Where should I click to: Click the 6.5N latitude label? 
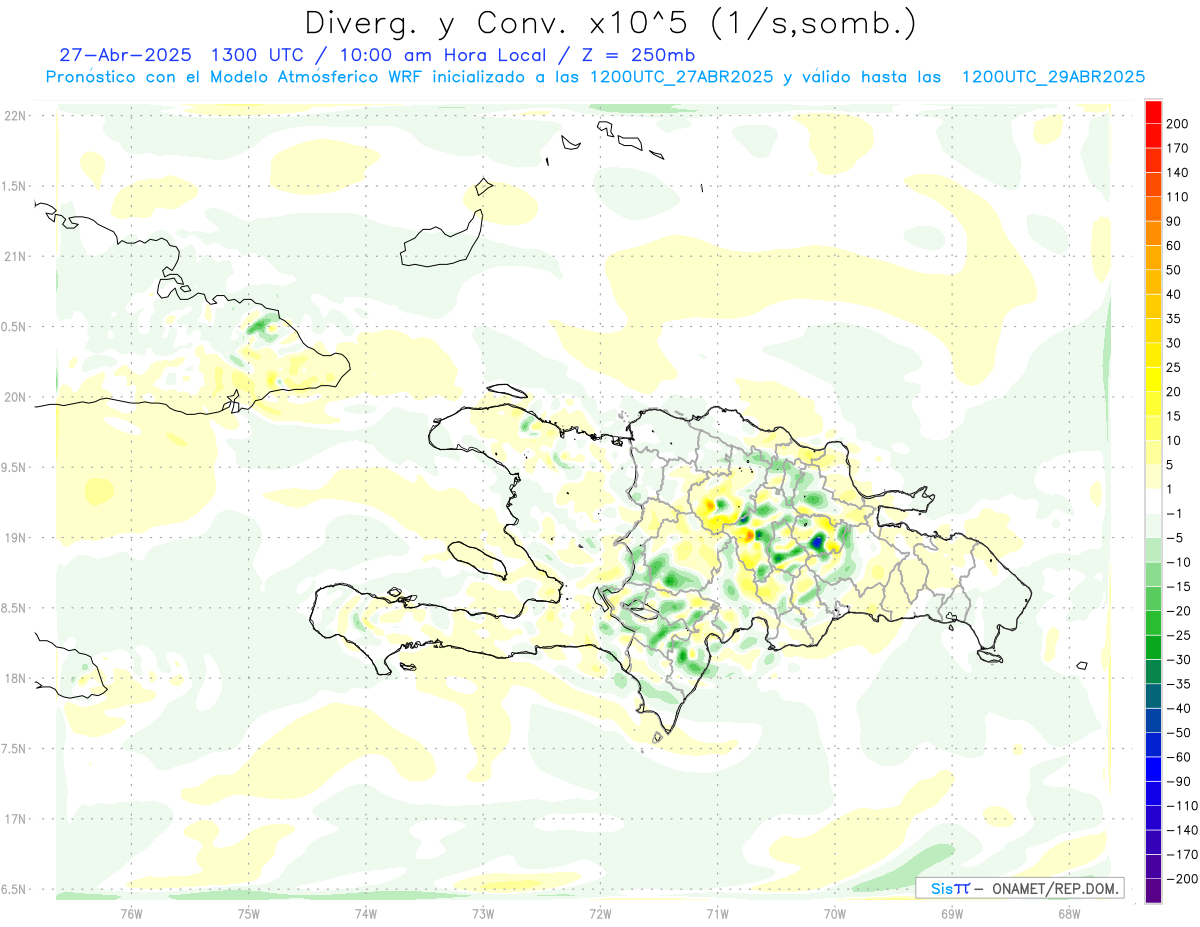click(14, 889)
